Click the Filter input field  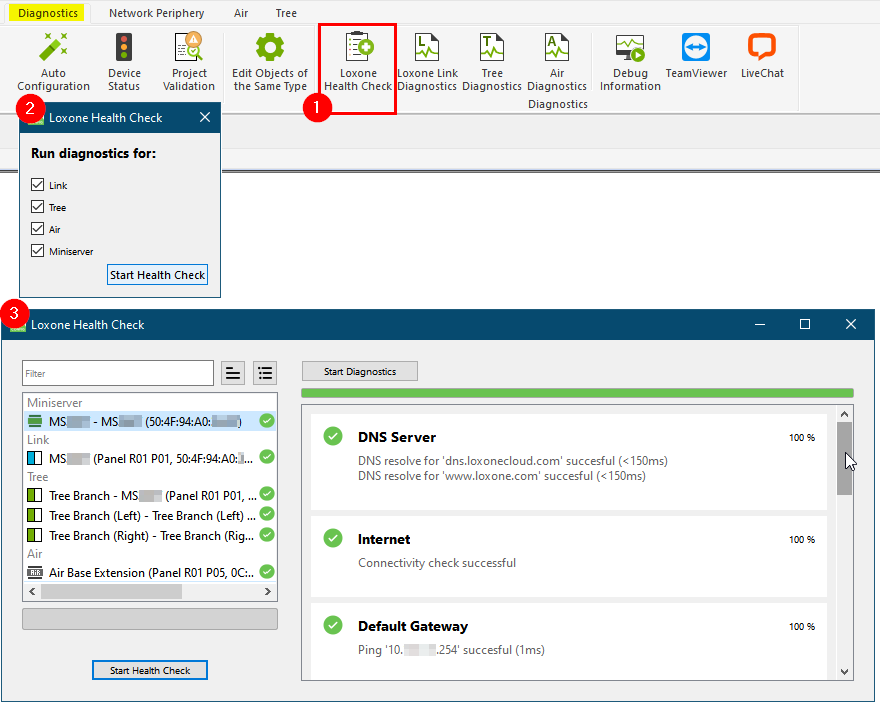[x=118, y=373]
